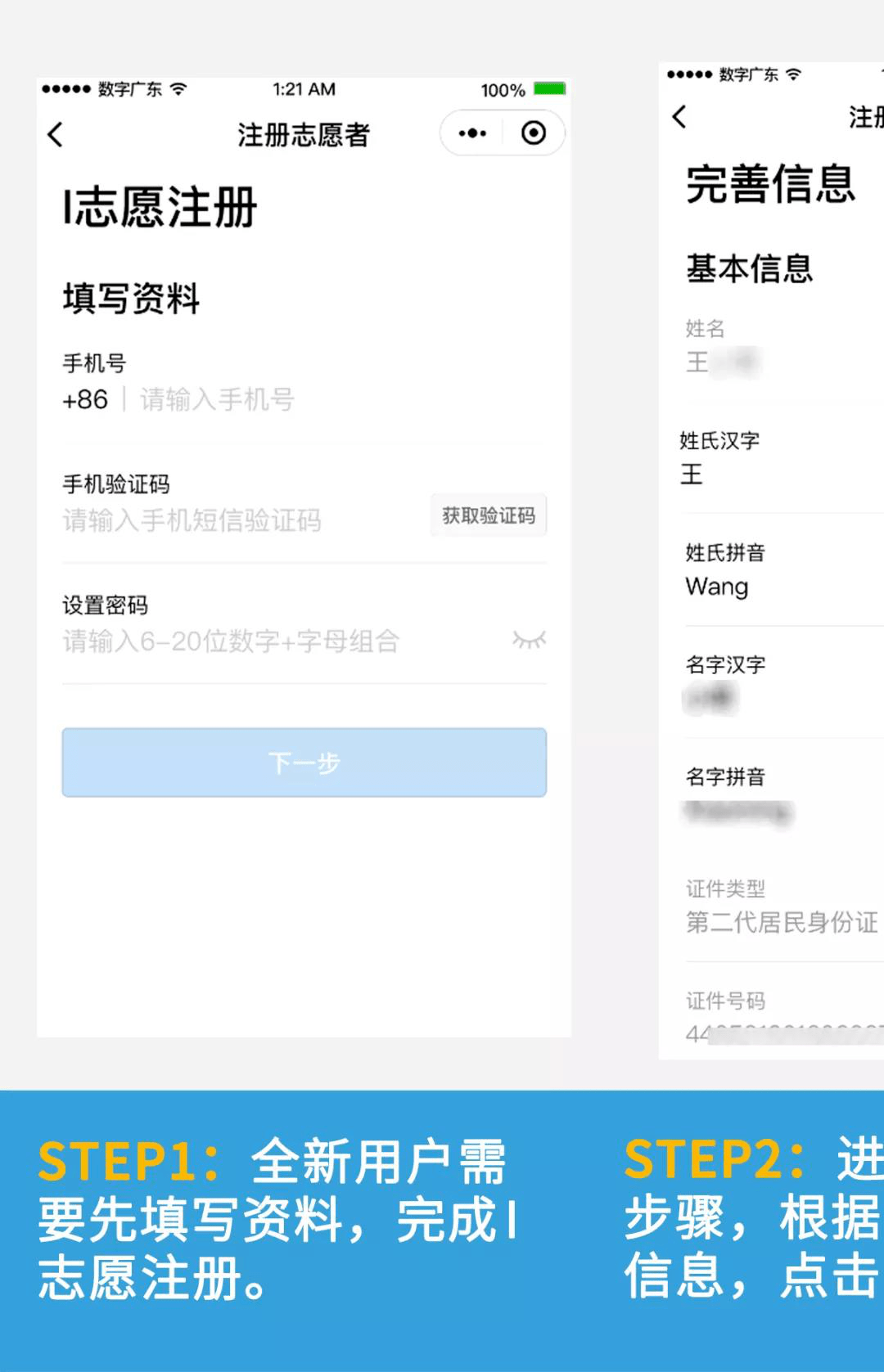Click the mini-program capsule circle button
The width and height of the screenshot is (884, 1372).
tap(533, 132)
